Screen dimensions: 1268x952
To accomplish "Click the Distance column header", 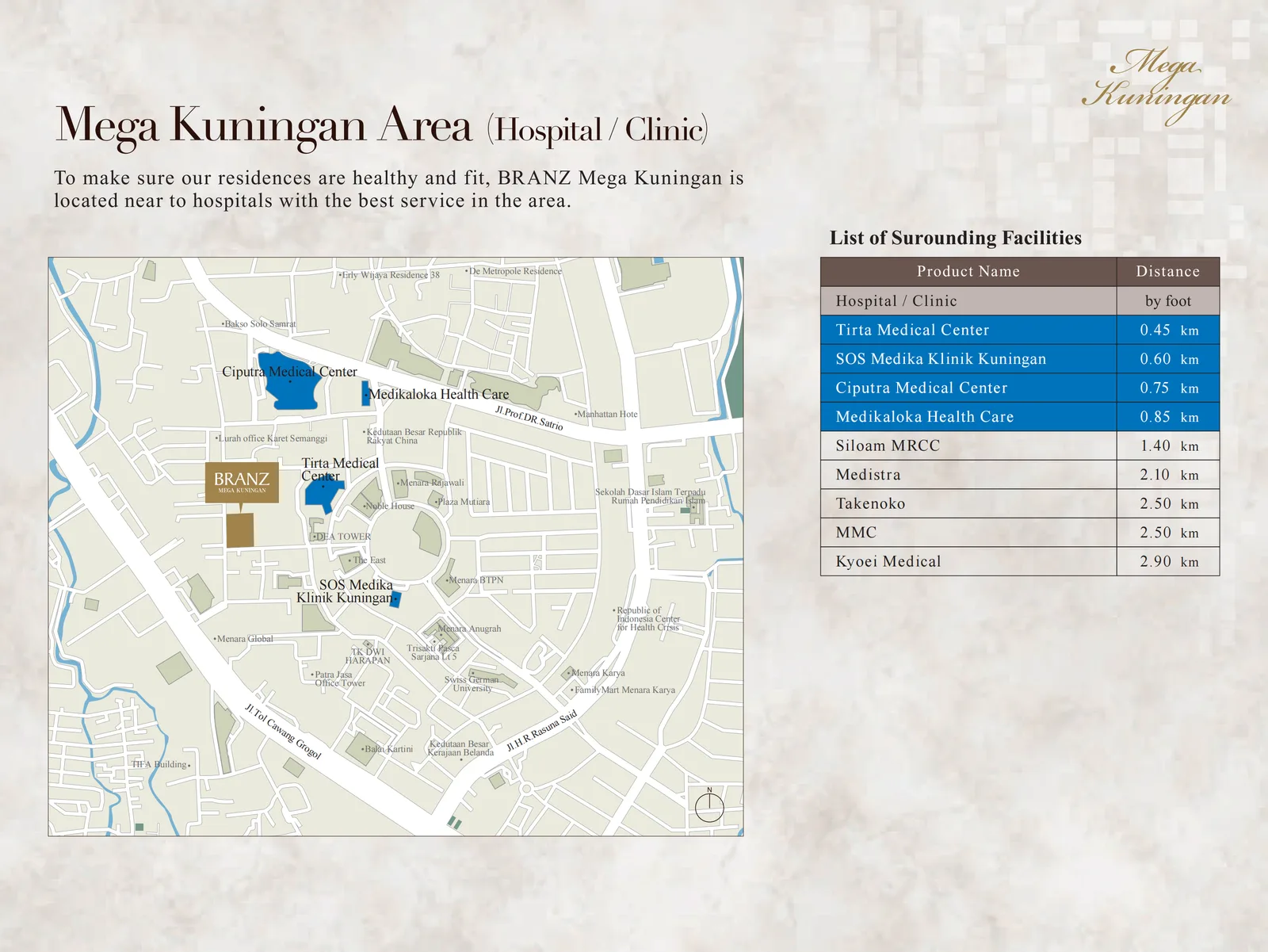I will 1168,272.
